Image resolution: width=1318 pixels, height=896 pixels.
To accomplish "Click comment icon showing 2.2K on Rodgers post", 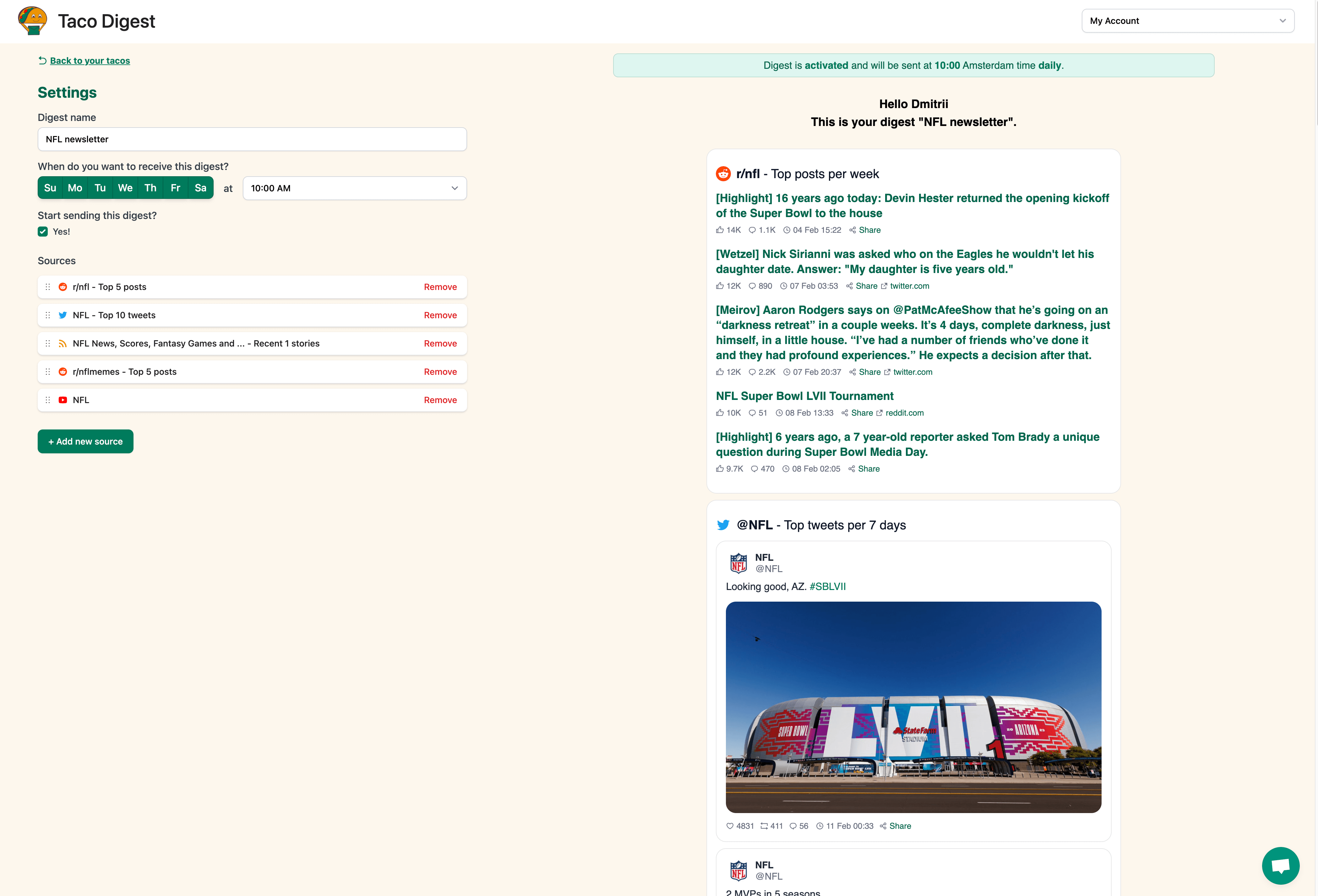I will (x=752, y=372).
